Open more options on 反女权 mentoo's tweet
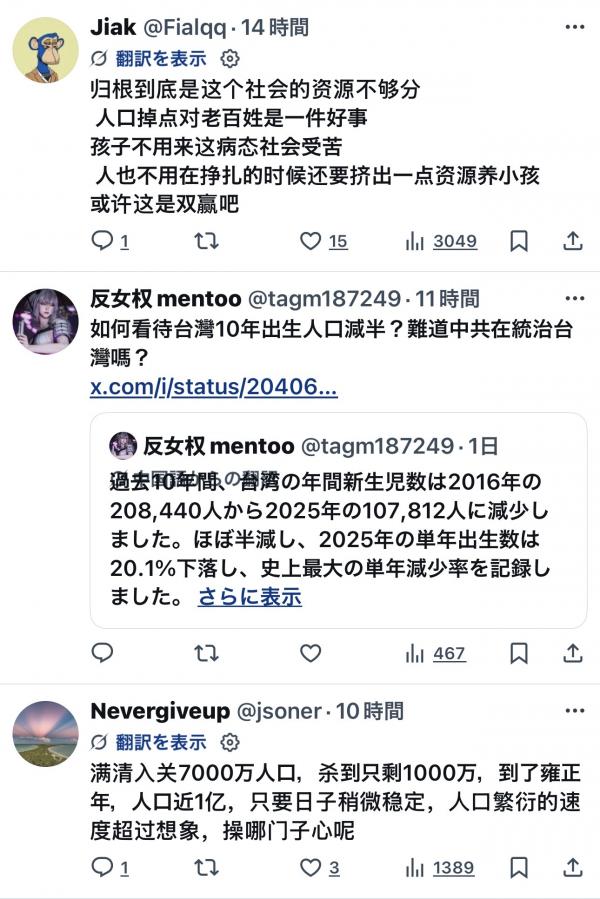This screenshot has height=899, width=600. pyautogui.click(x=574, y=298)
